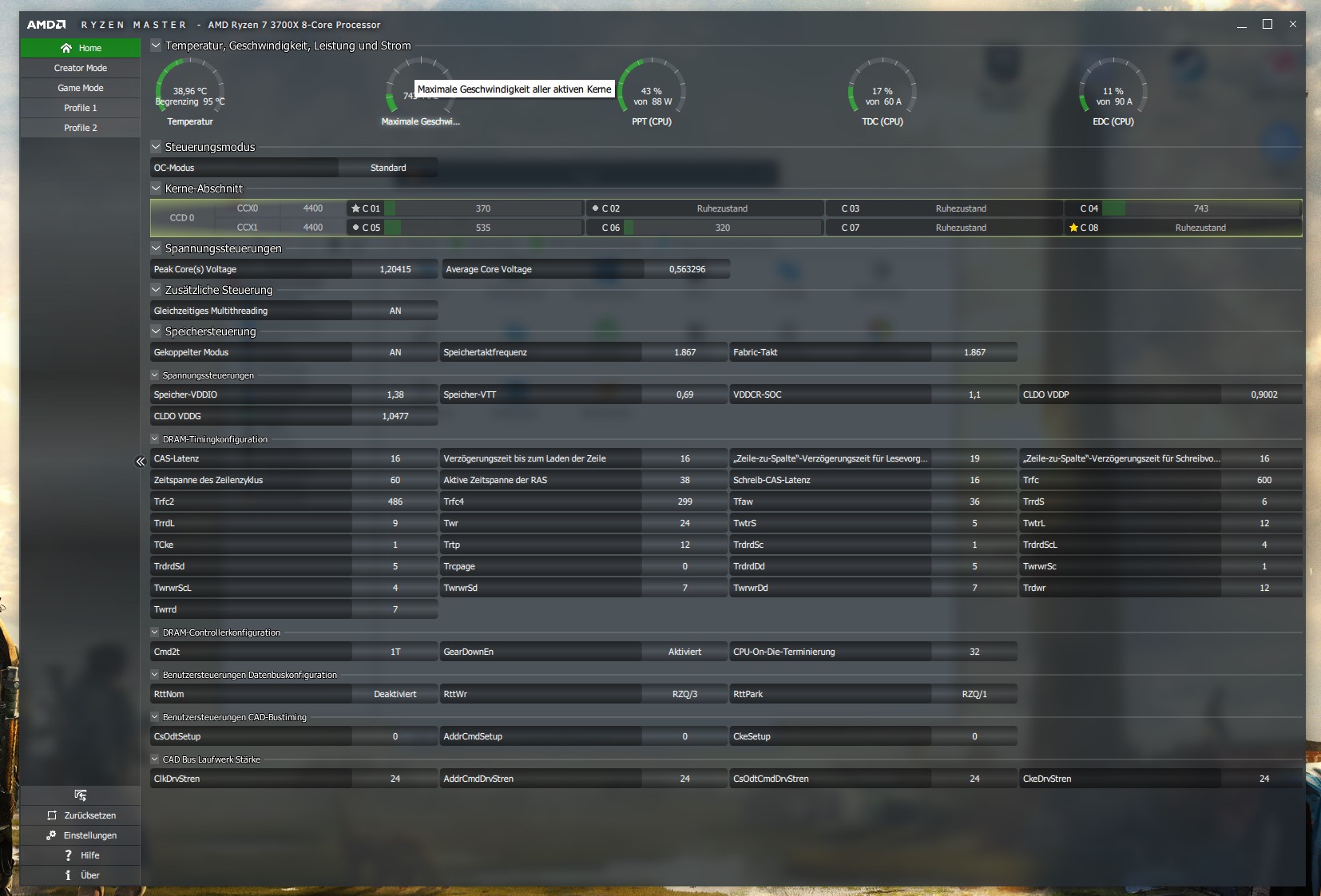The image size is (1321, 896).
Task: Click the Hilfe question mark icon
Action: 68,855
